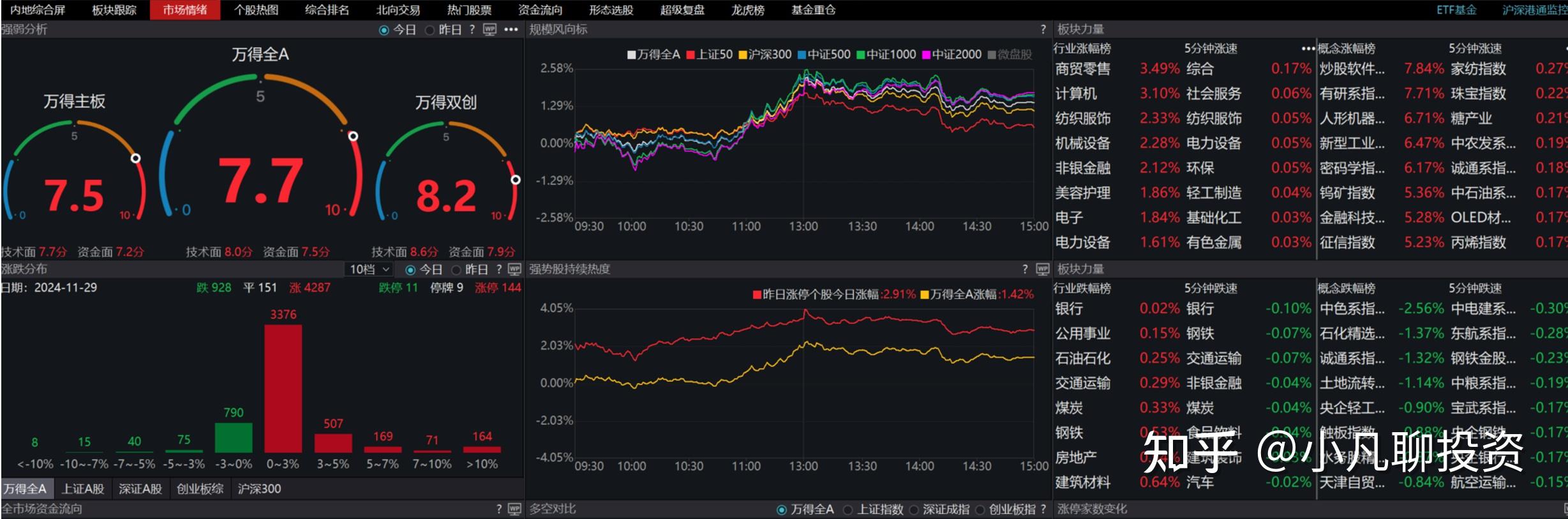
Task: Toggle 中证2000 magenta legend swatch
Action: (x=927, y=55)
